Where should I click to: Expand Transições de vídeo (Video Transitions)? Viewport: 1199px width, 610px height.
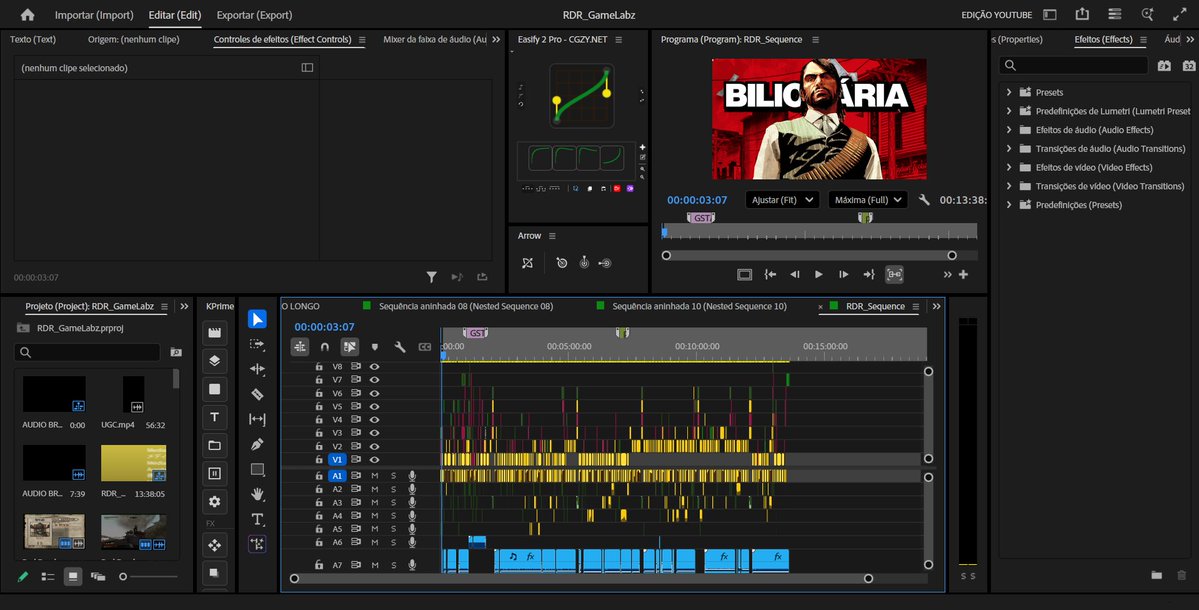tap(1009, 186)
